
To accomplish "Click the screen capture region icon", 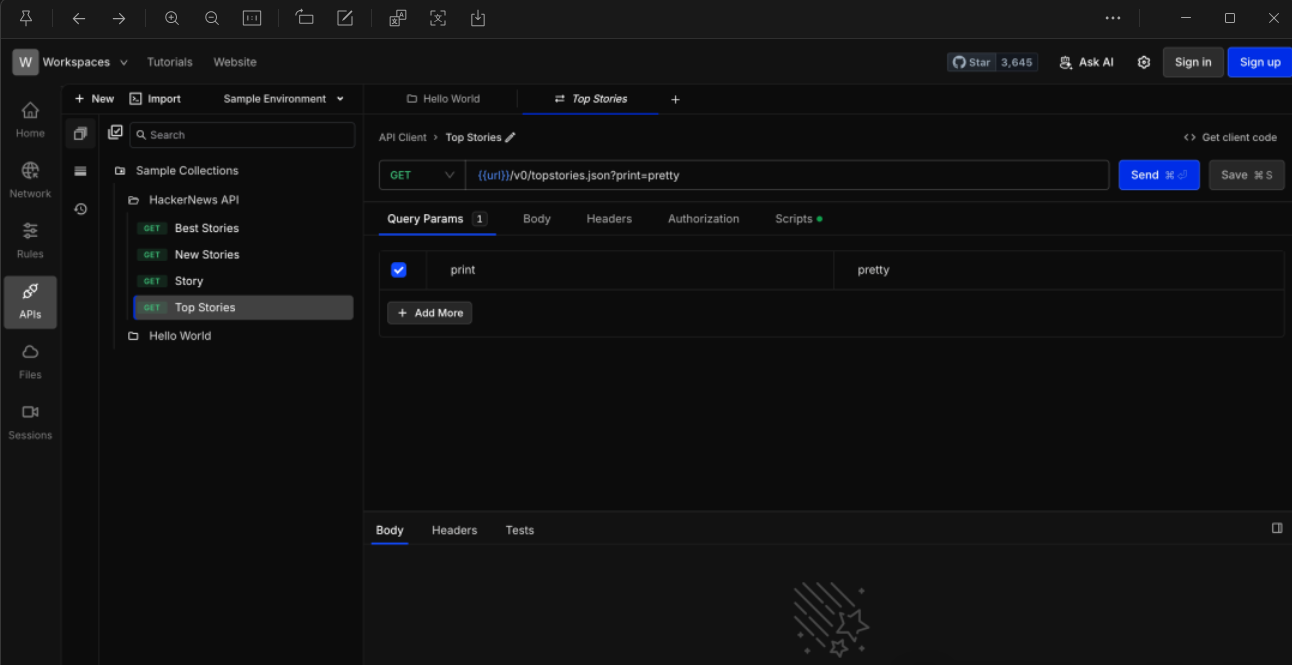I will coord(438,18).
